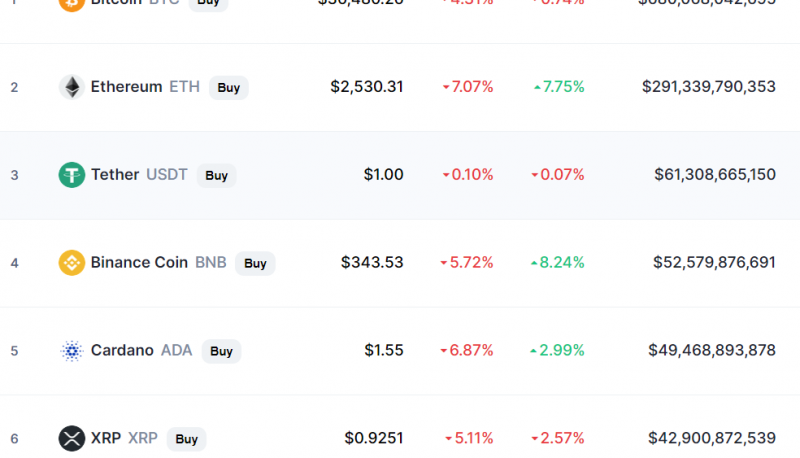The width and height of the screenshot is (800, 458).
Task: Click the black XRP logo icon
Action: pos(71,438)
